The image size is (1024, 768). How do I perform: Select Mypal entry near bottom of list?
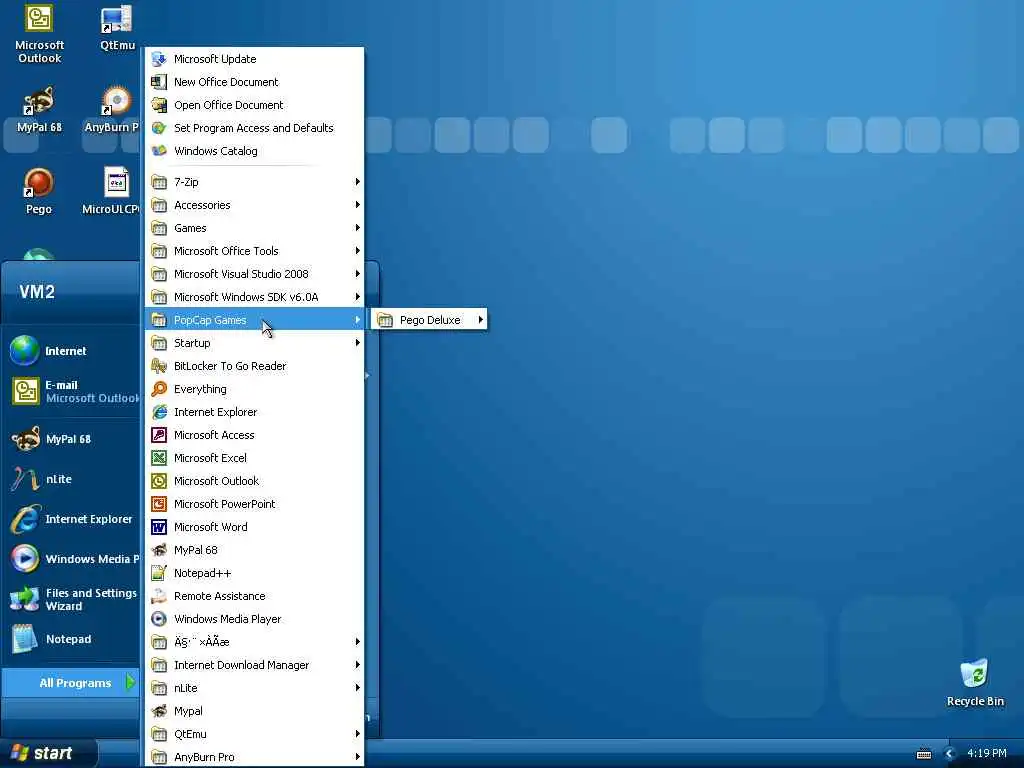(x=255, y=711)
